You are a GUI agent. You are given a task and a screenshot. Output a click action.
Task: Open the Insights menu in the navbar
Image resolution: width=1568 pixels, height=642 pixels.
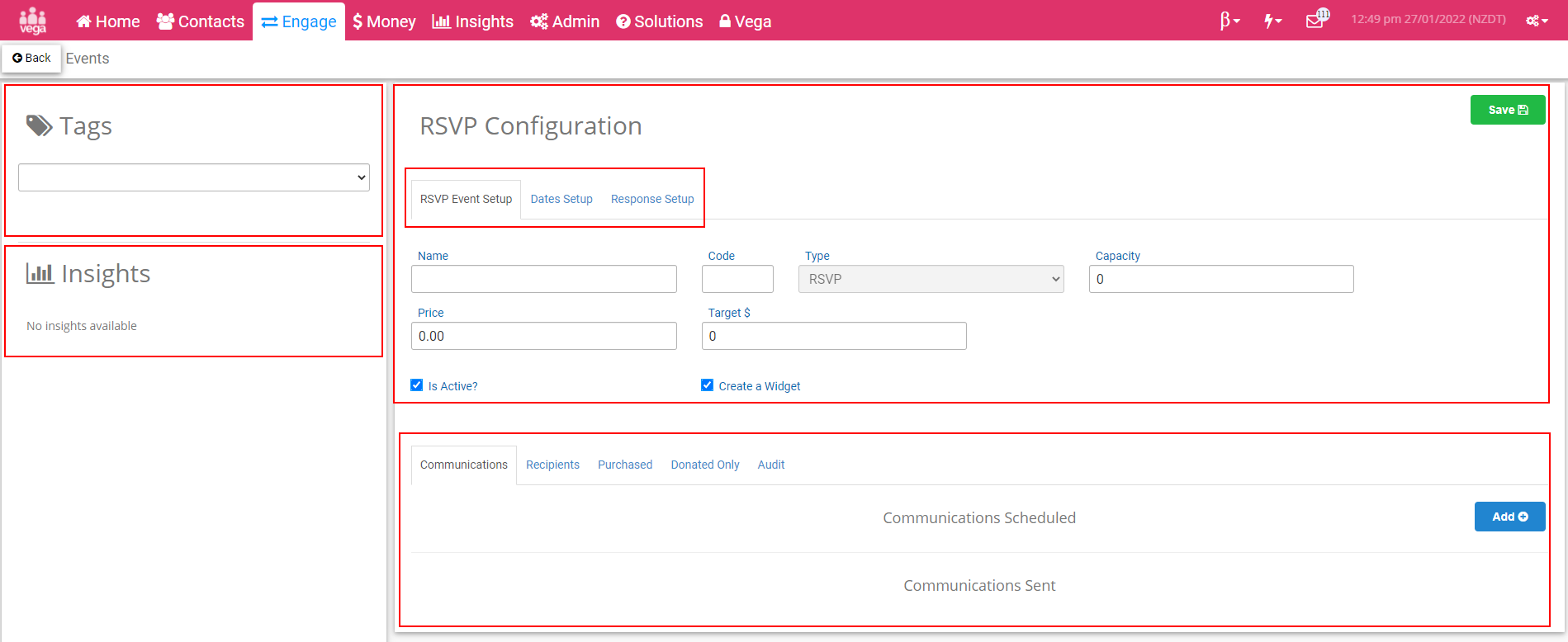pos(472,21)
